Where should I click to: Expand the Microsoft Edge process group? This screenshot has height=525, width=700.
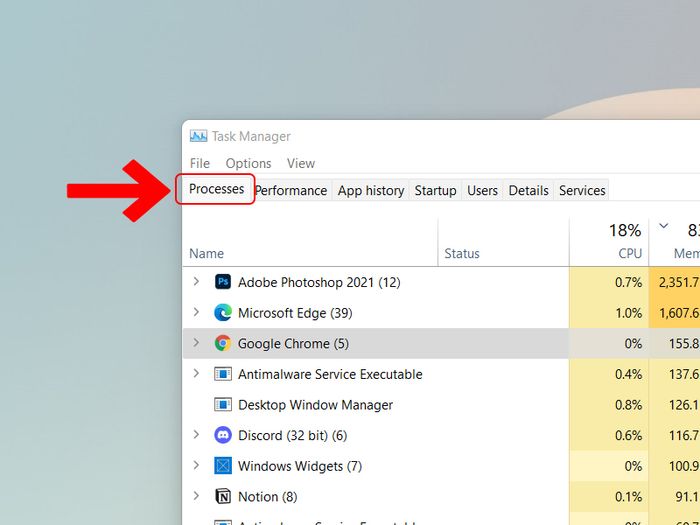point(196,312)
